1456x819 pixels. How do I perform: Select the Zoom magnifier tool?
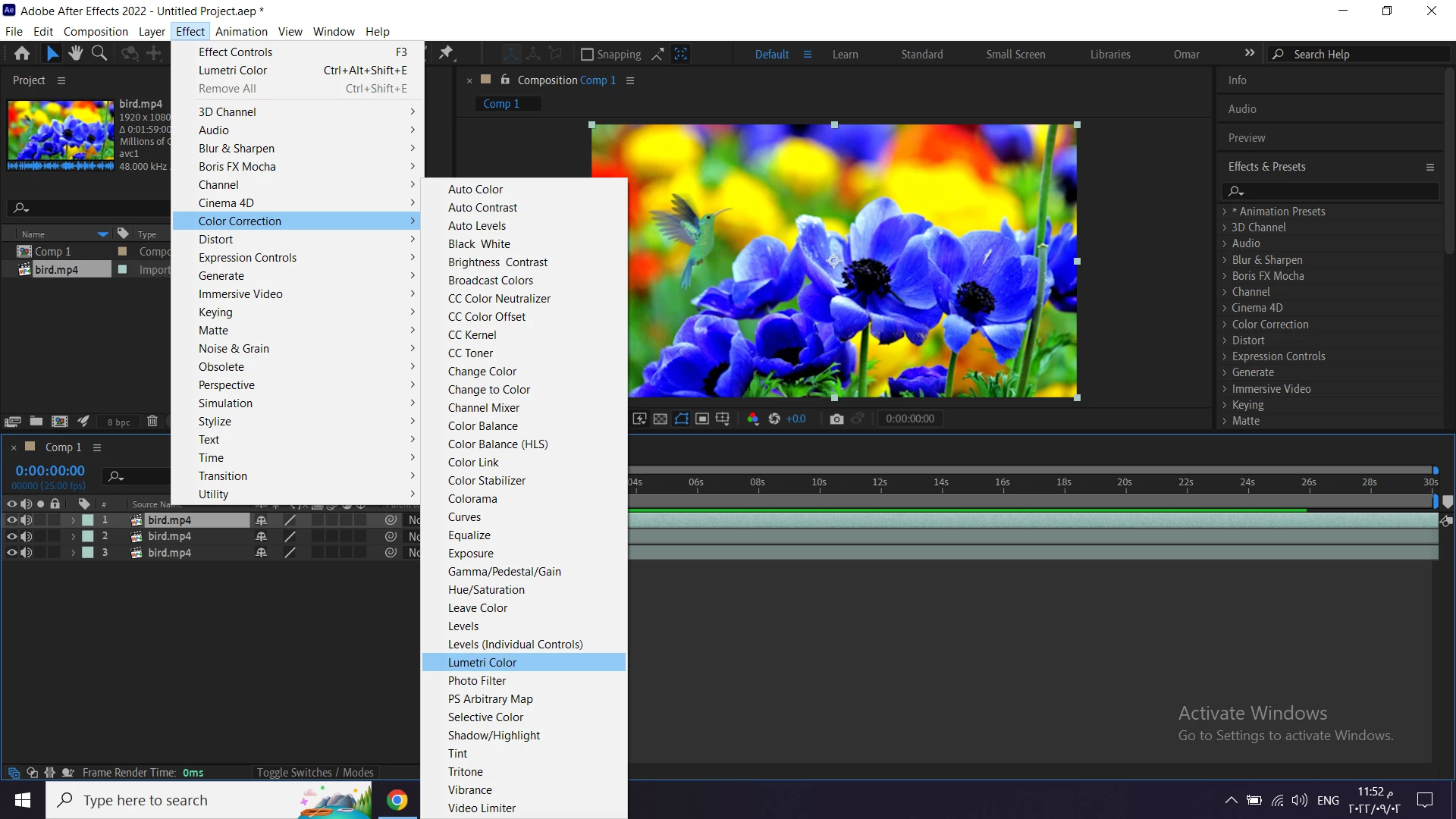pyautogui.click(x=99, y=53)
